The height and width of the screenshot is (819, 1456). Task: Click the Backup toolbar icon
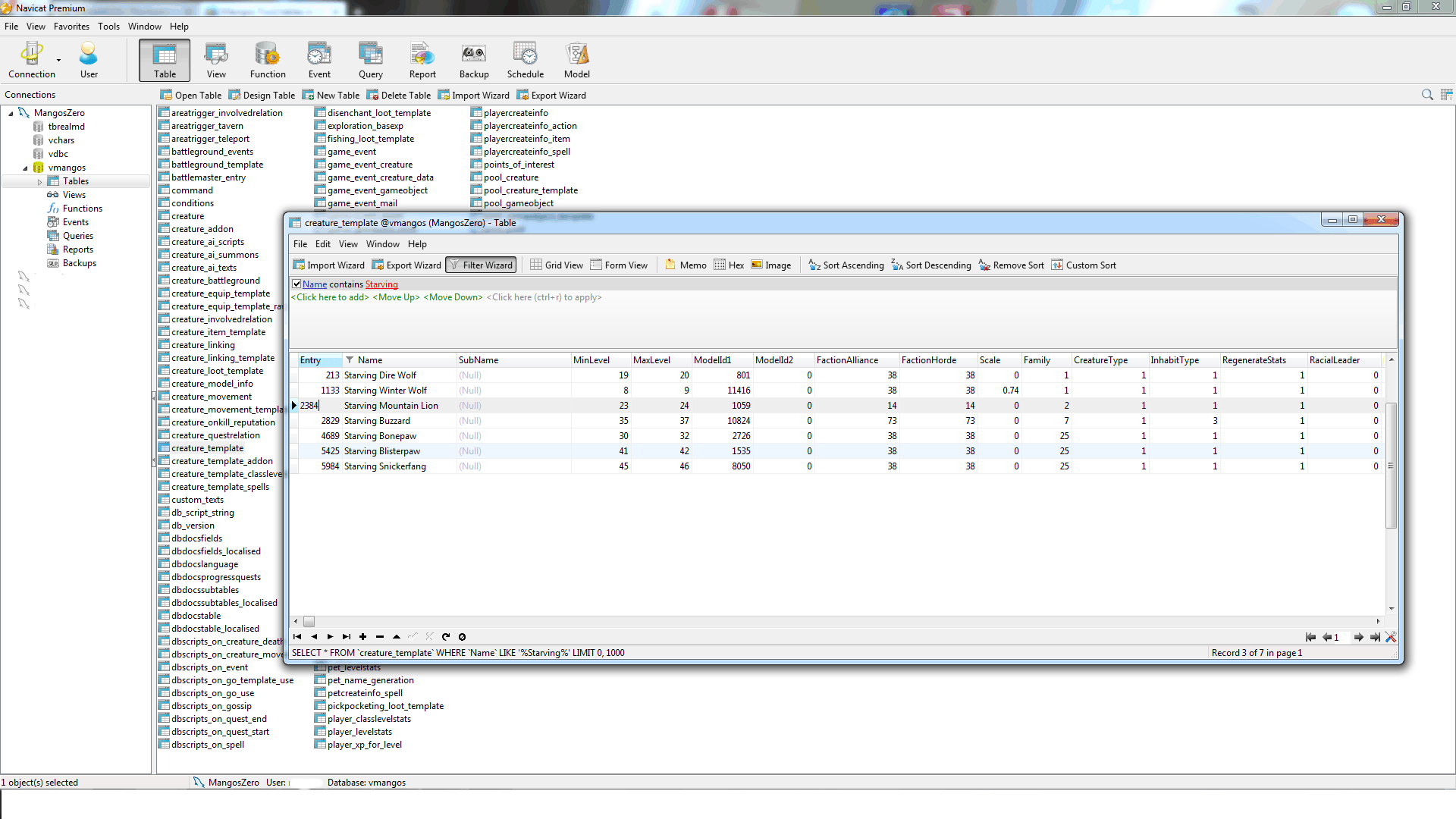point(474,60)
